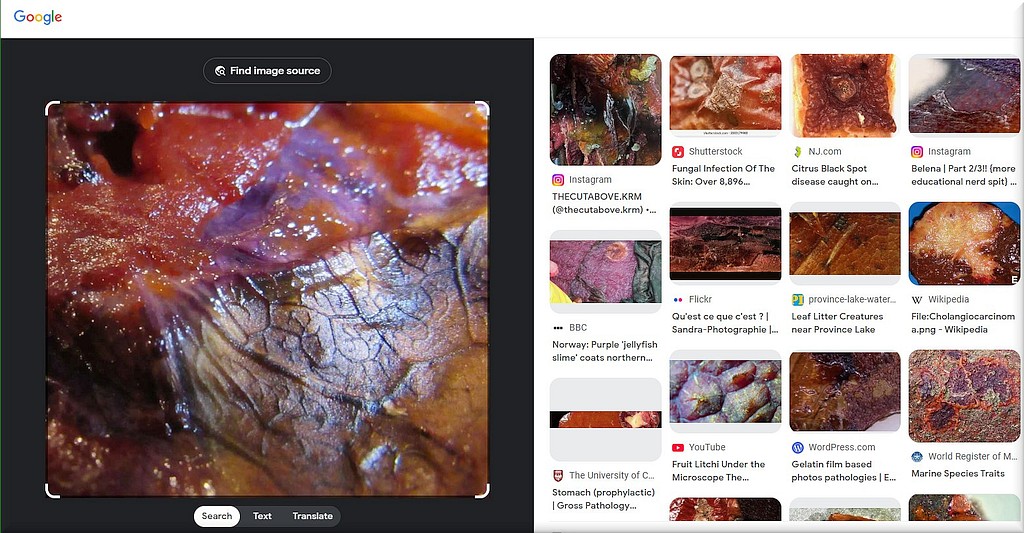Switch to the Text mode tab
The height and width of the screenshot is (533, 1024).
pyautogui.click(x=262, y=516)
